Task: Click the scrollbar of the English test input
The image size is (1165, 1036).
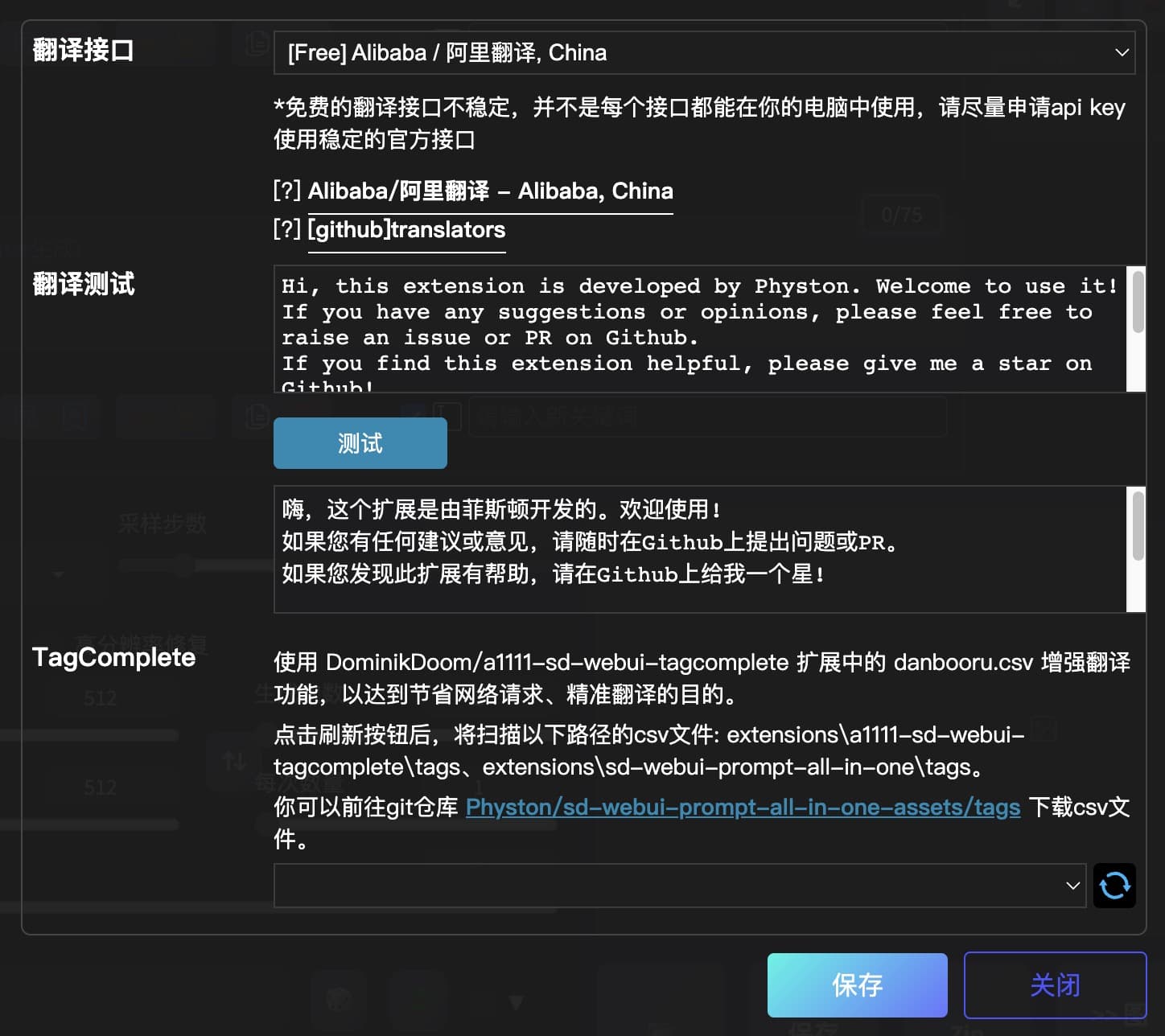Action: pos(1137,302)
